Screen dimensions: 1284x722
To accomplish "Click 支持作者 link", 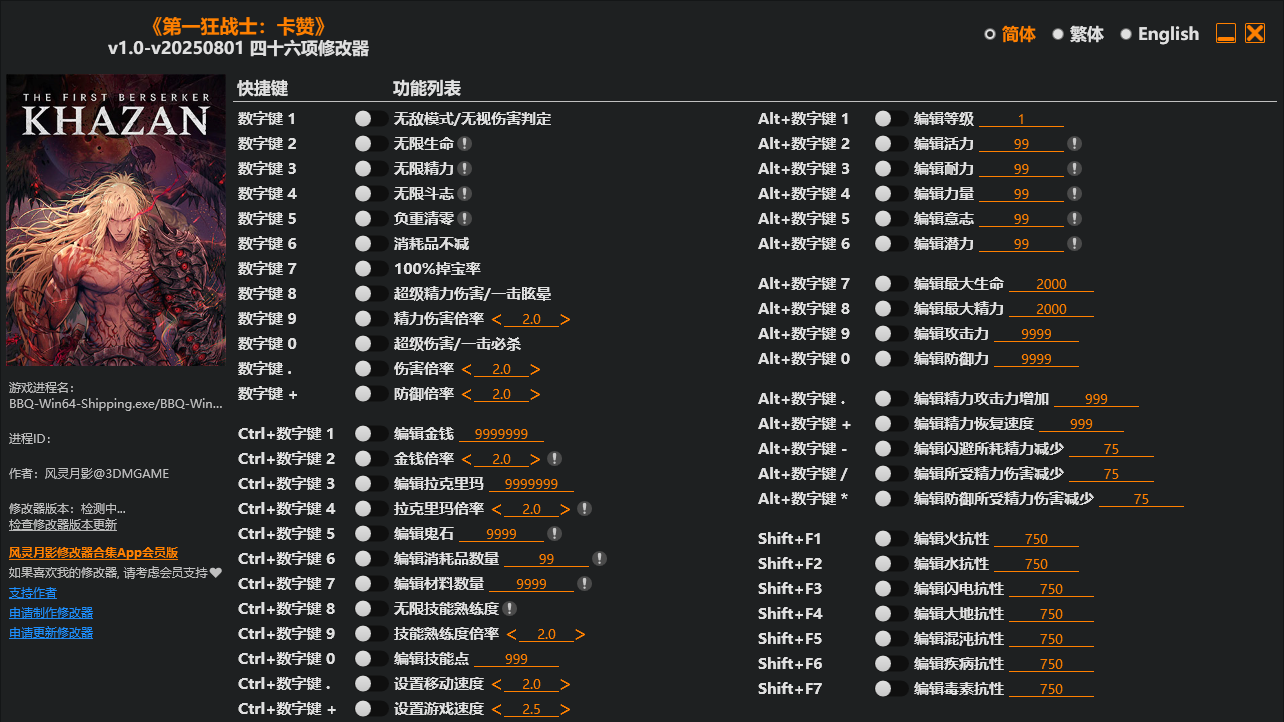I will pos(33,593).
